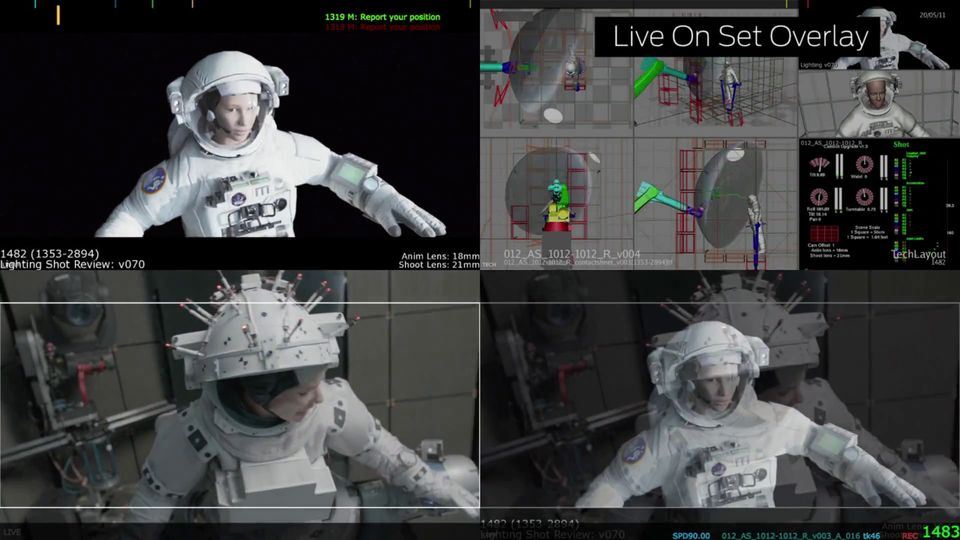Click the green 1483 frame counter
960x540 pixels.
pyautogui.click(x=940, y=532)
